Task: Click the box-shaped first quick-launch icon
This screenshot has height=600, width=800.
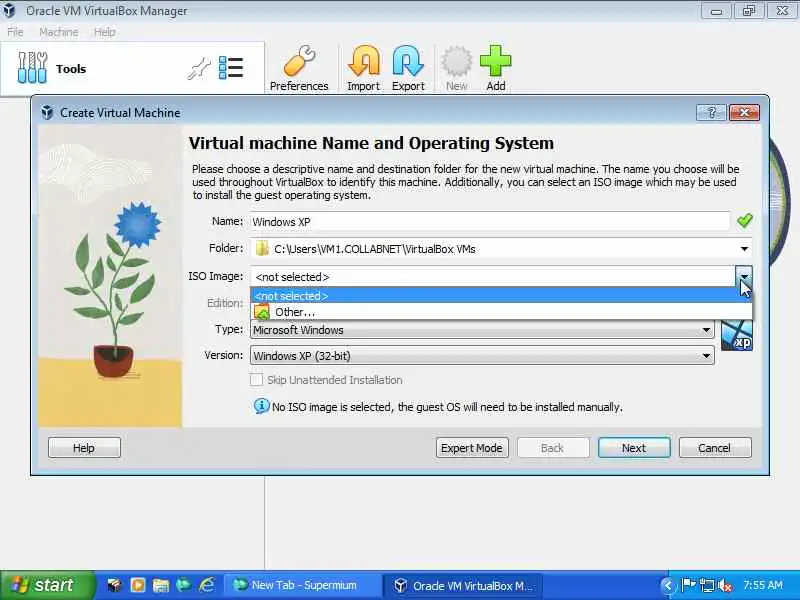Action: click(114, 585)
